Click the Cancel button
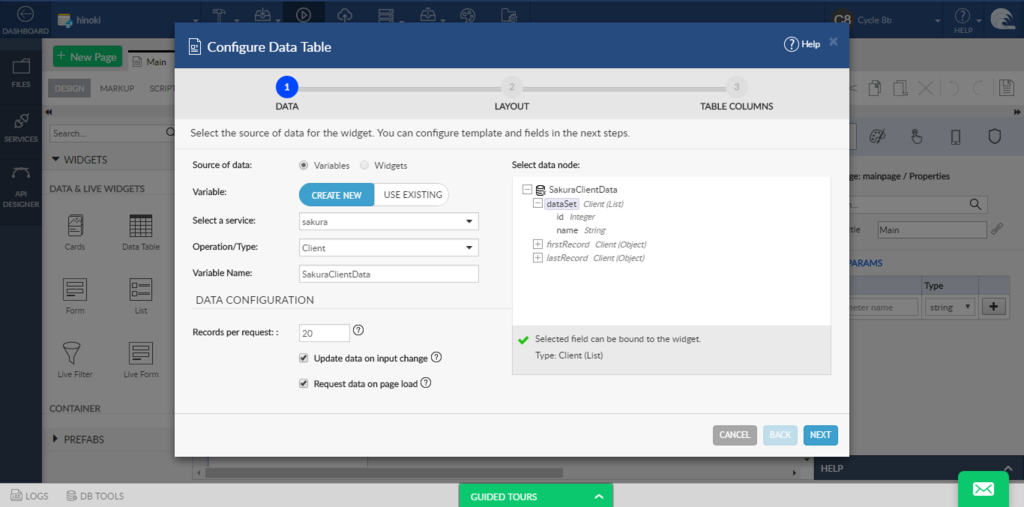Viewport: 1024px width, 507px height. [735, 435]
